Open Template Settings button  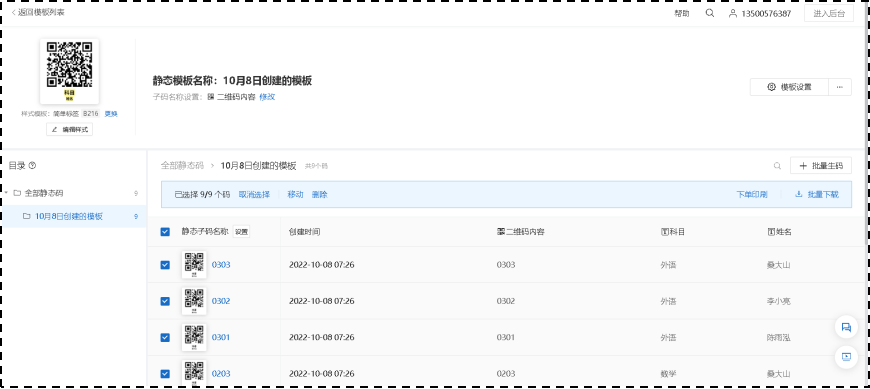pos(789,87)
